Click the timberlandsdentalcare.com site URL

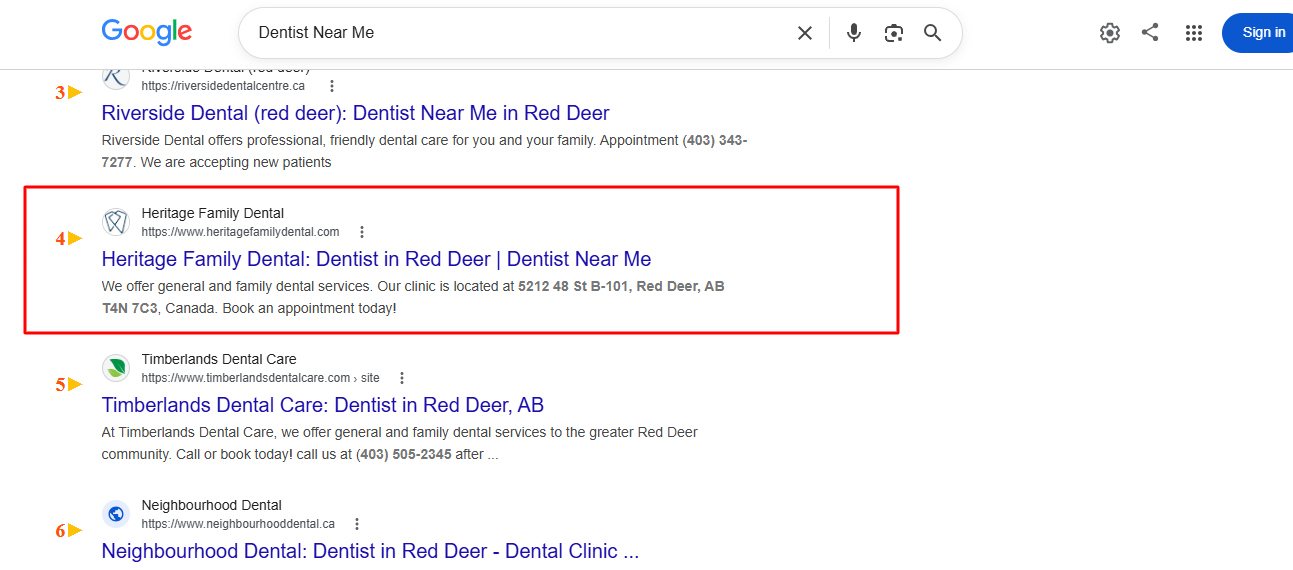coord(260,378)
